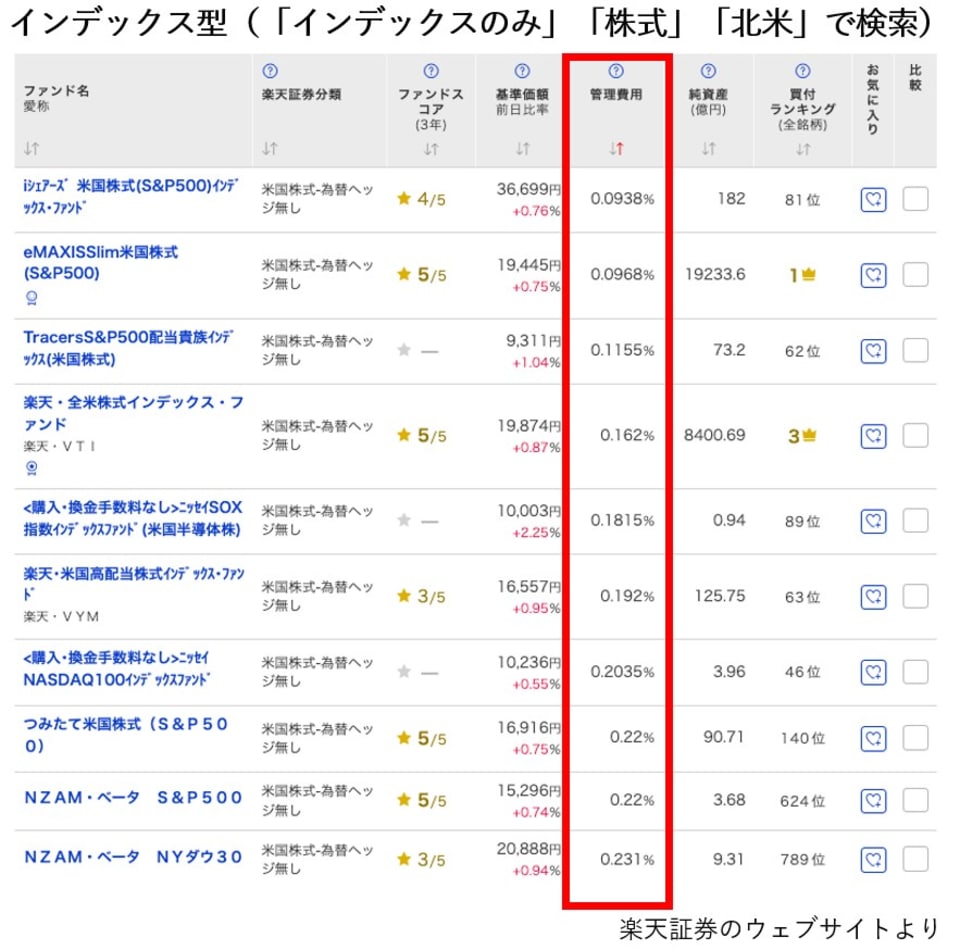Viewport: 960px width, 950px height.
Task: Favorite つみたて米国株式 (S&P500)
Action: [x=873, y=738]
